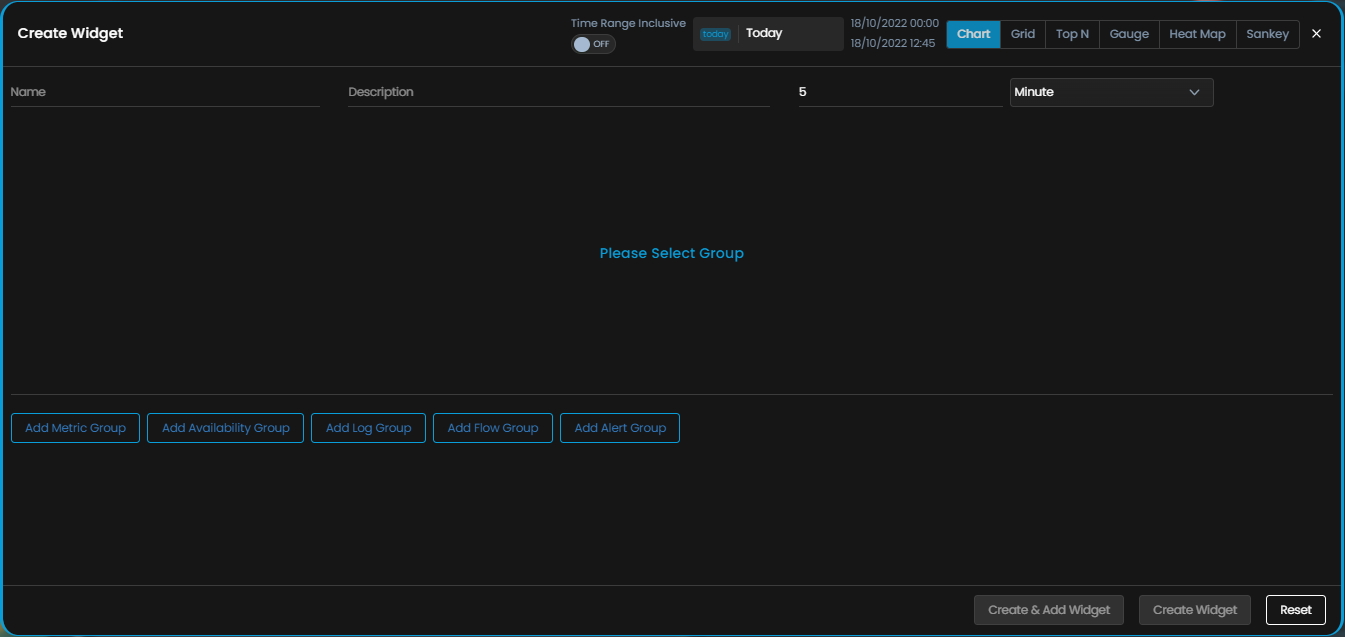Click Add Metric Group button
Screen dimensions: 1345x637
(75, 428)
